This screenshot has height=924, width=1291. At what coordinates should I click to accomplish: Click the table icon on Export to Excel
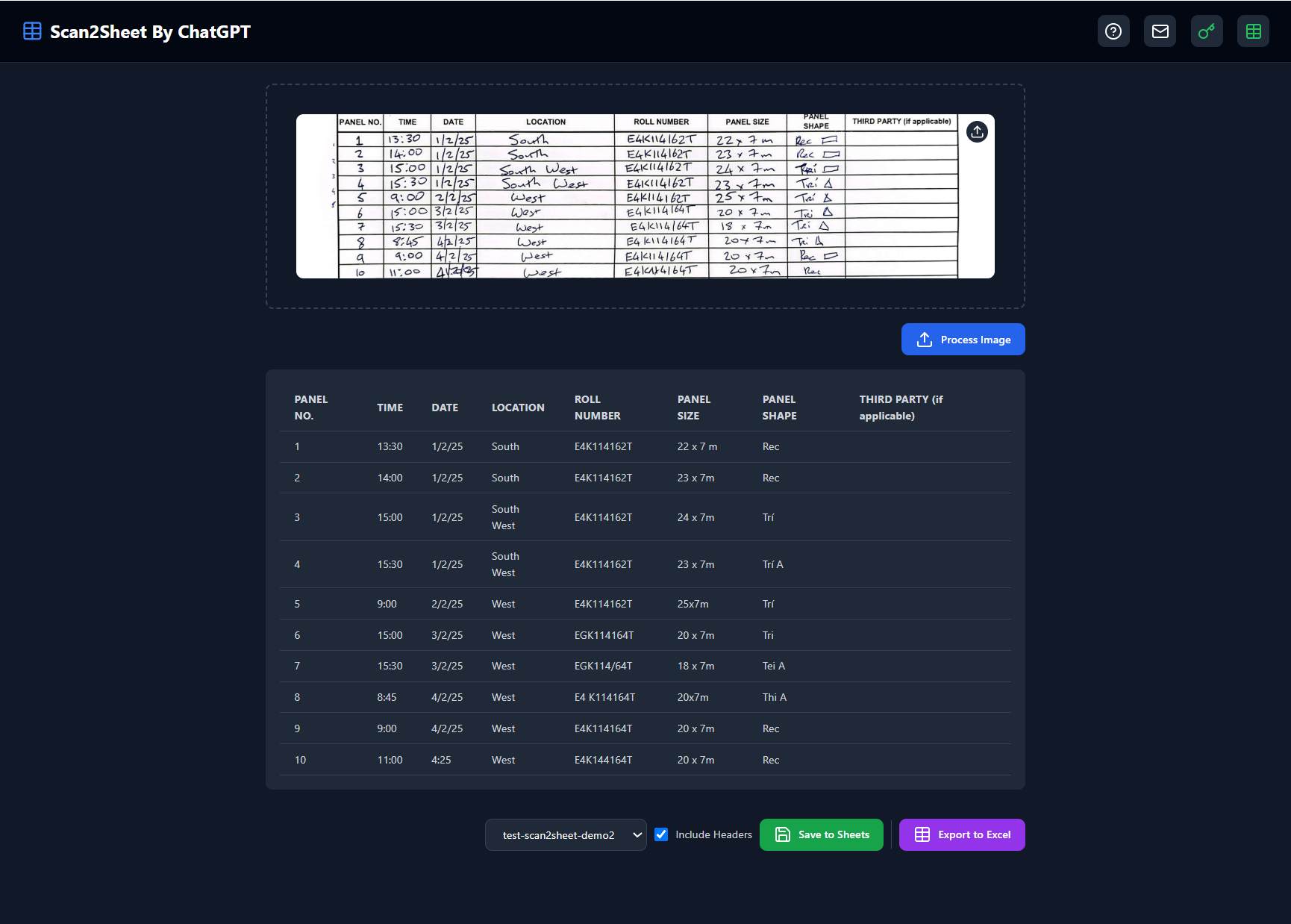[922, 834]
